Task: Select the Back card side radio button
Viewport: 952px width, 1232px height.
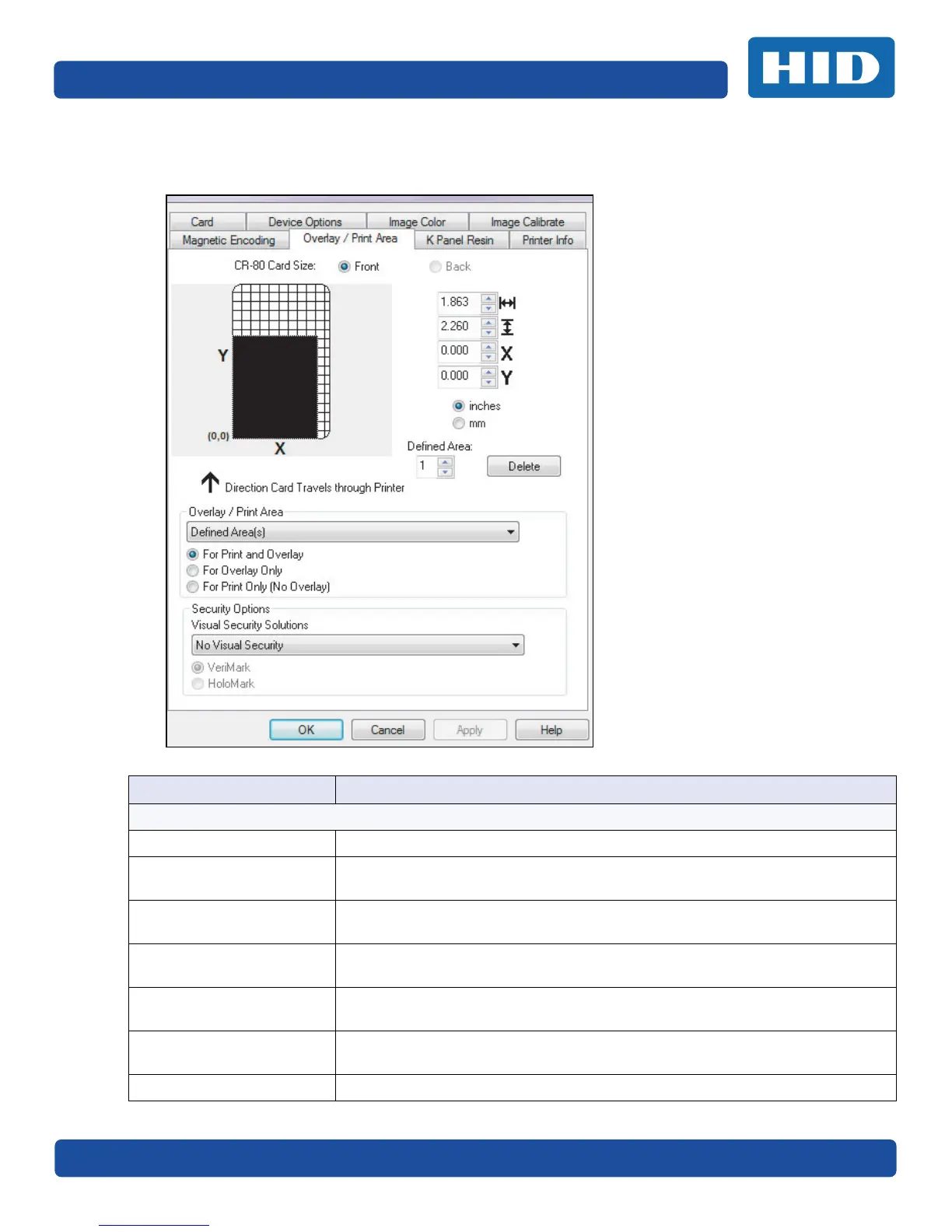Action: point(436,267)
